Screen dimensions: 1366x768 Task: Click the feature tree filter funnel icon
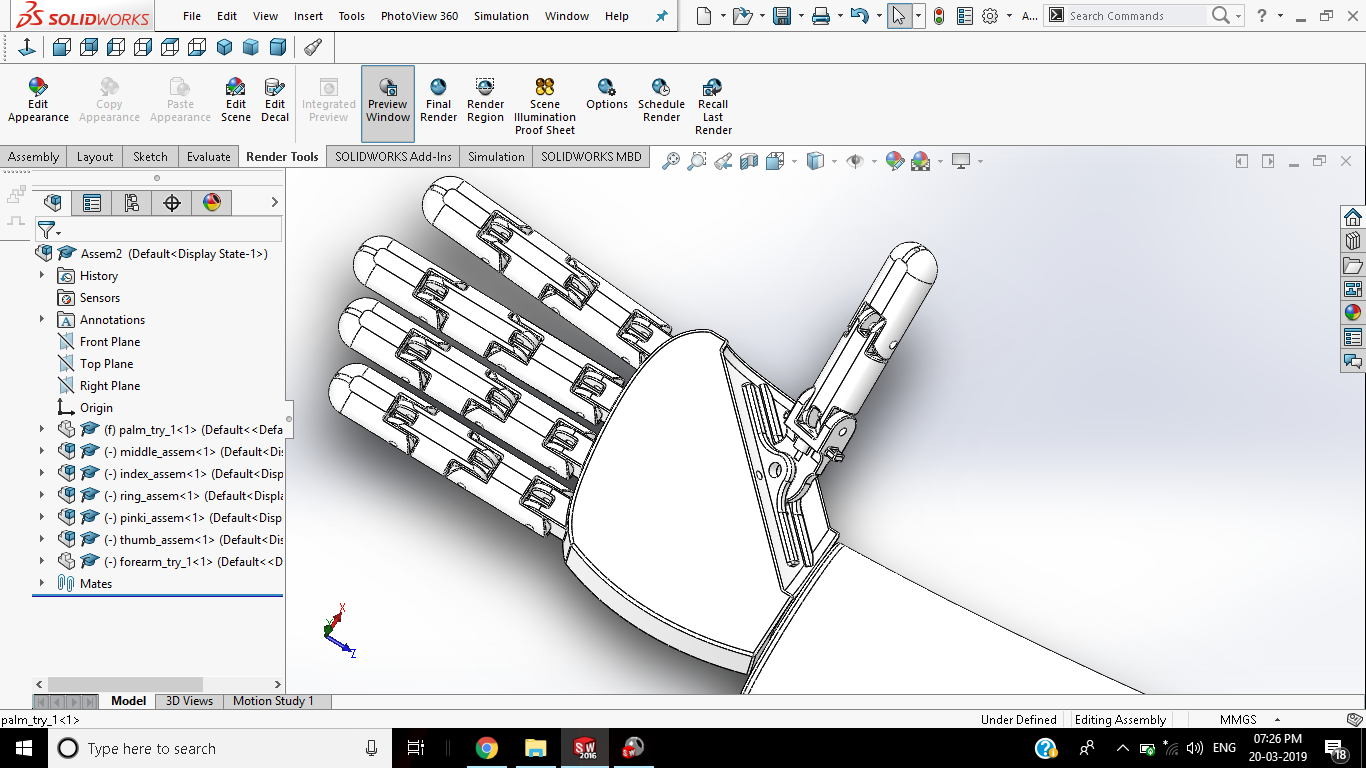(x=46, y=230)
